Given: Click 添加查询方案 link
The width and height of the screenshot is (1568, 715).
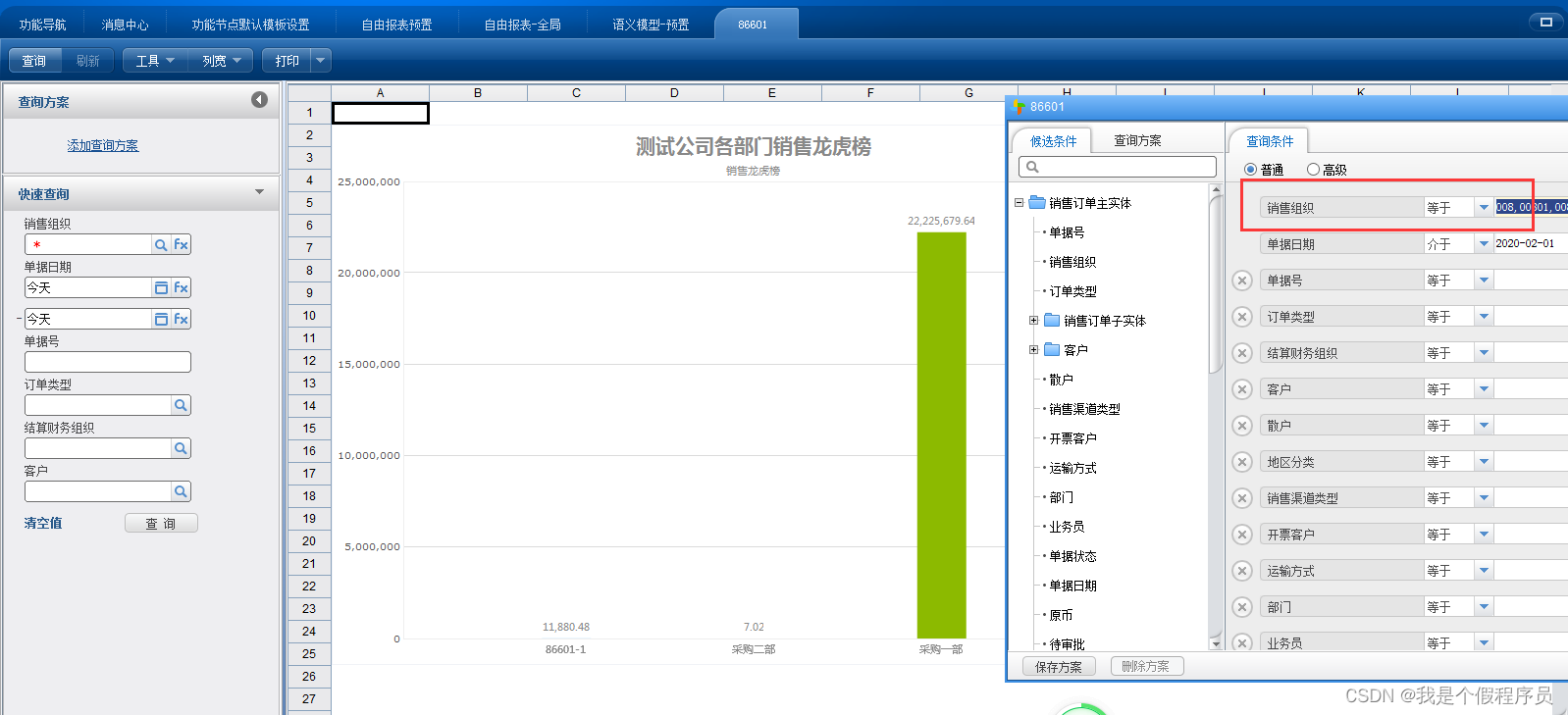Looking at the screenshot, I should [x=102, y=145].
